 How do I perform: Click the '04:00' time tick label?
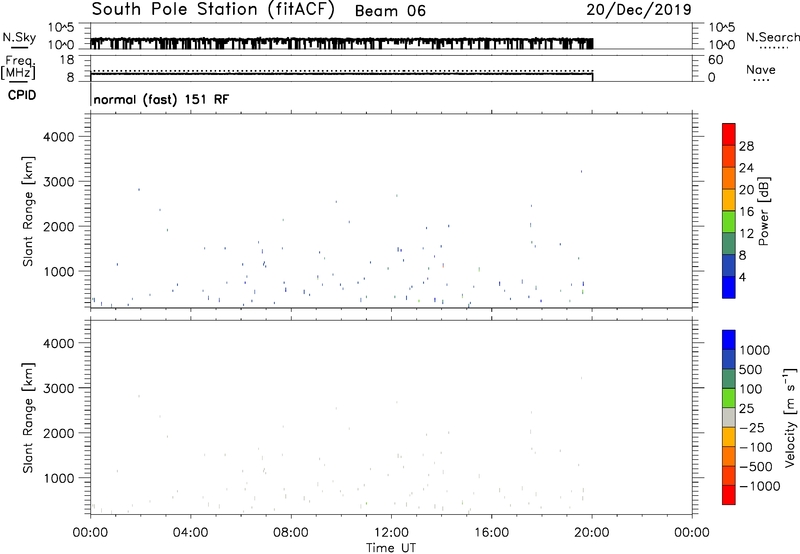coord(190,533)
